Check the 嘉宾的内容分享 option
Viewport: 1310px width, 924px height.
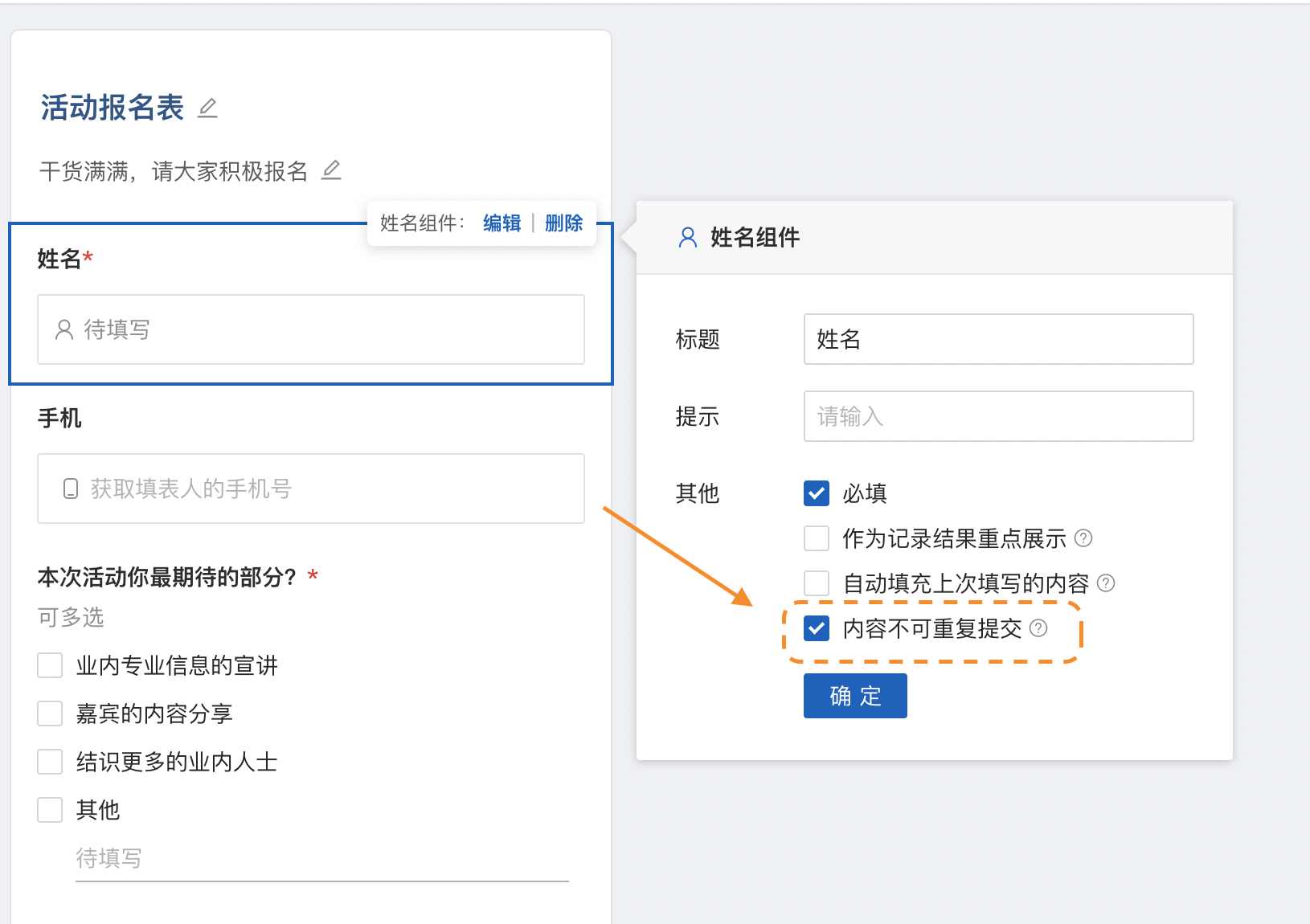point(50,713)
